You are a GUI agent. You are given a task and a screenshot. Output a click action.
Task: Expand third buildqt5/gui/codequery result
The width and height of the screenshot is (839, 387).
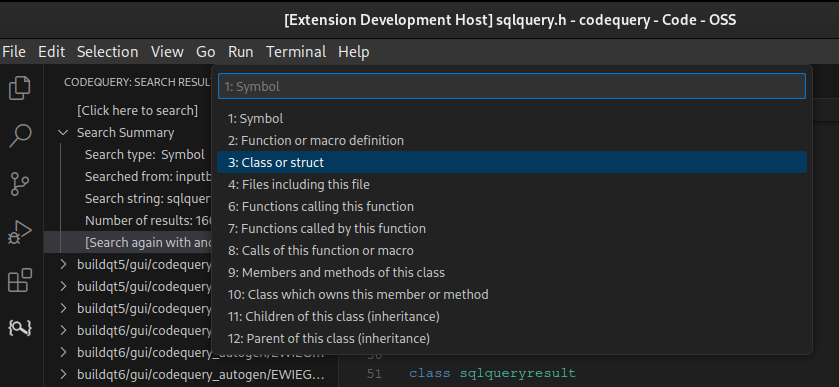pos(63,308)
